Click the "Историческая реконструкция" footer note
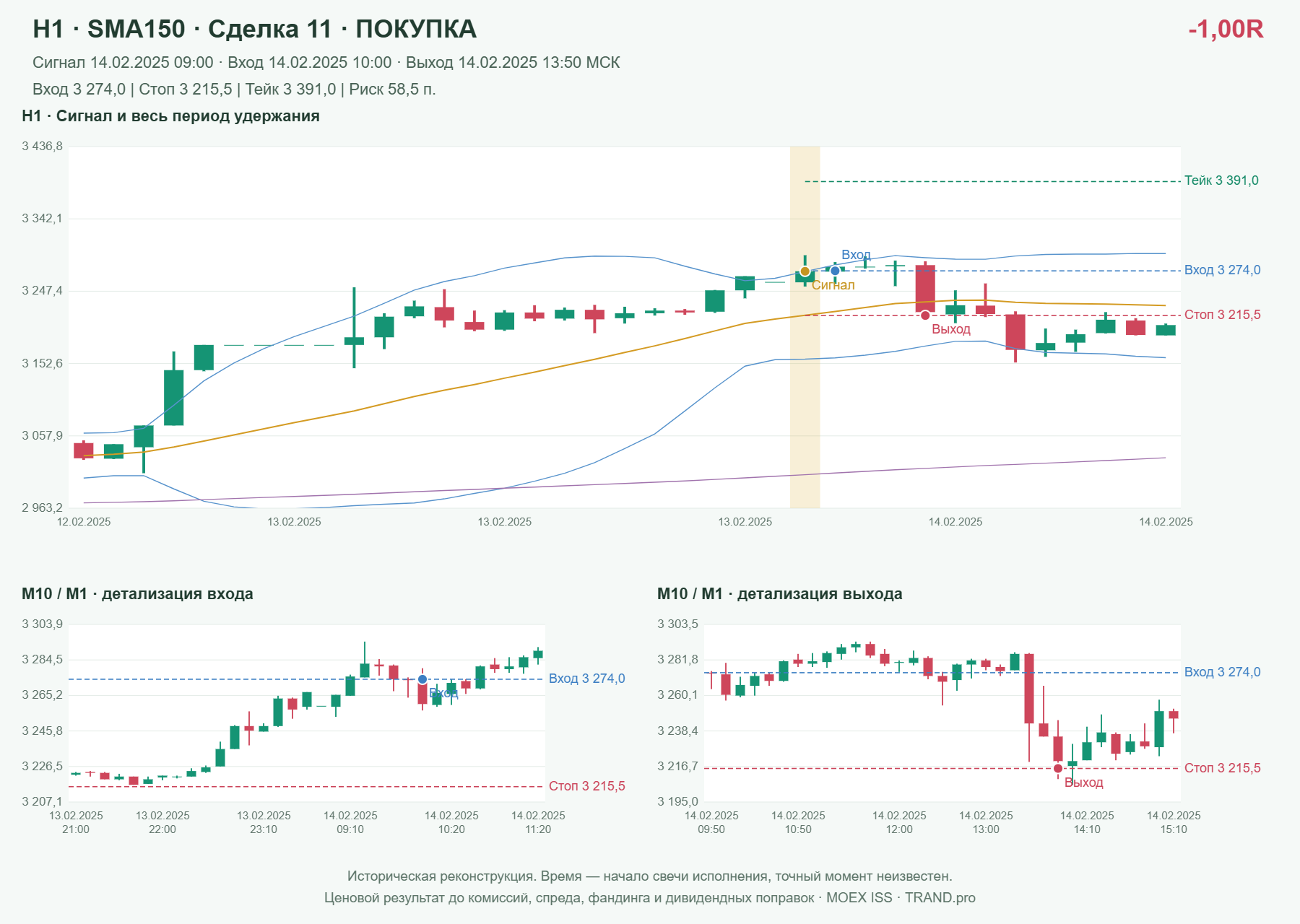This screenshot has width=1300, height=924. [650, 876]
